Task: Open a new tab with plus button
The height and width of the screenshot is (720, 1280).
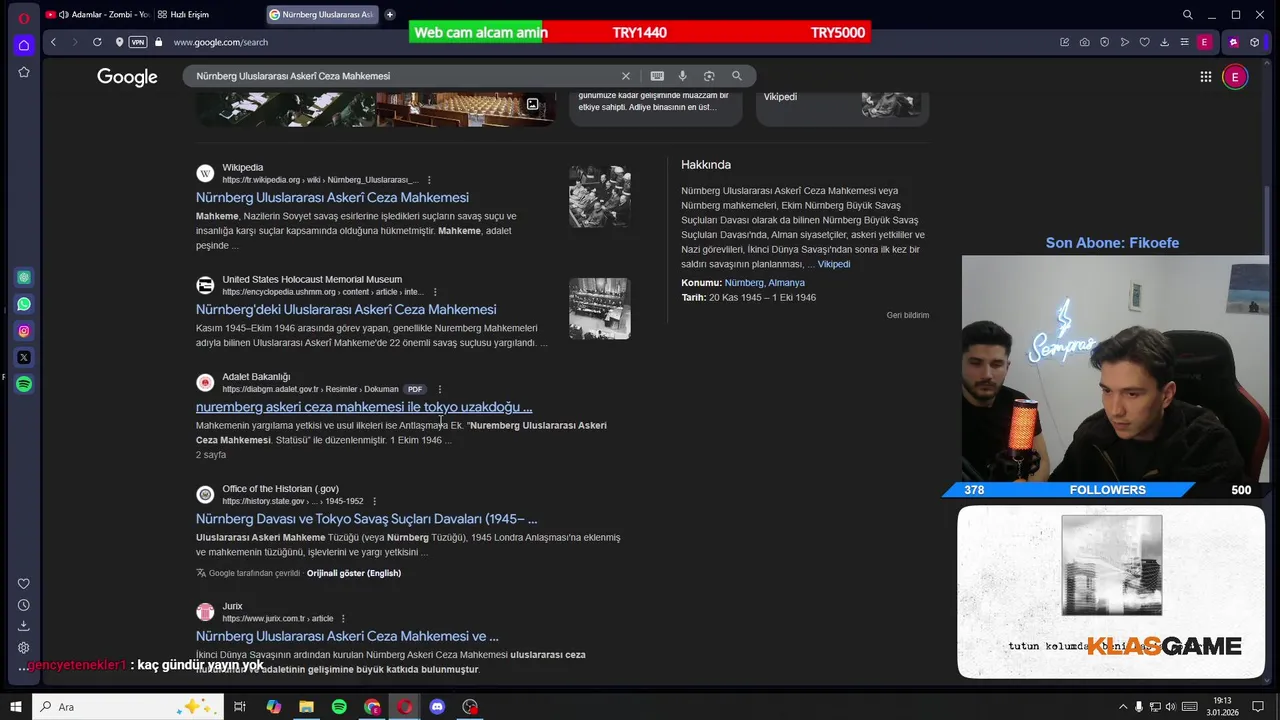Action: click(x=390, y=15)
